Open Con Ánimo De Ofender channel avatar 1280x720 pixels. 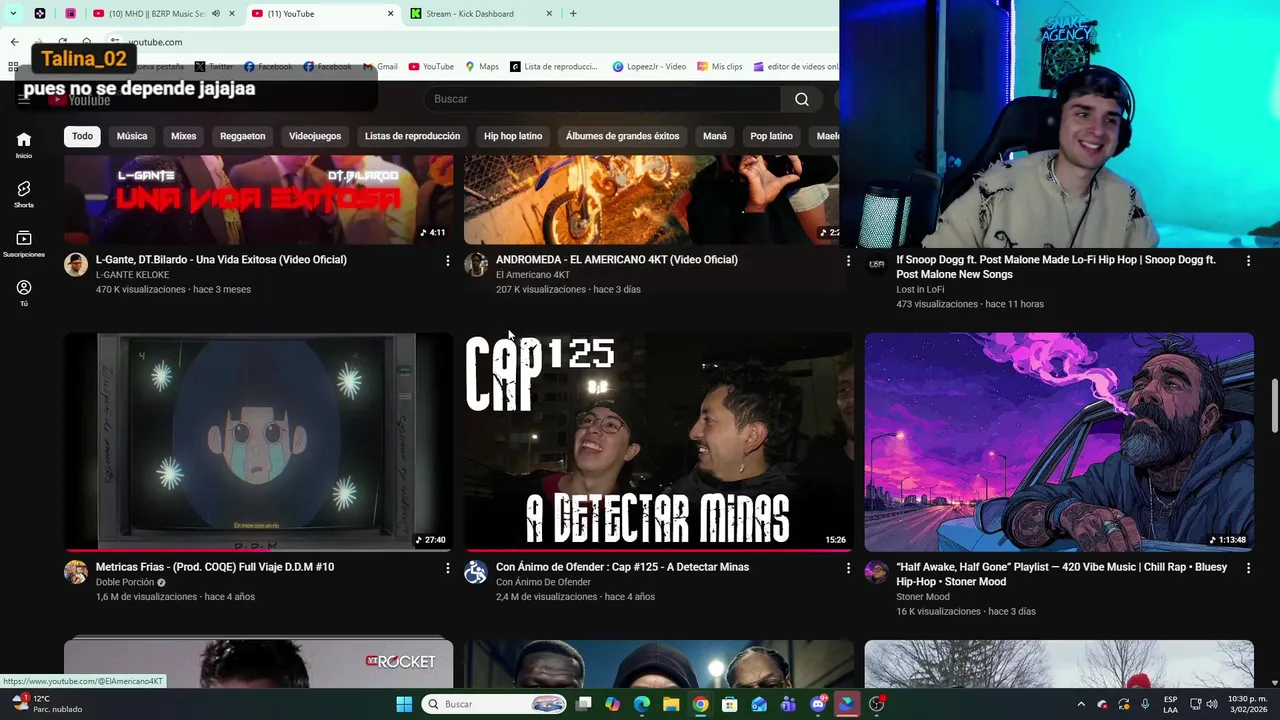(x=476, y=572)
